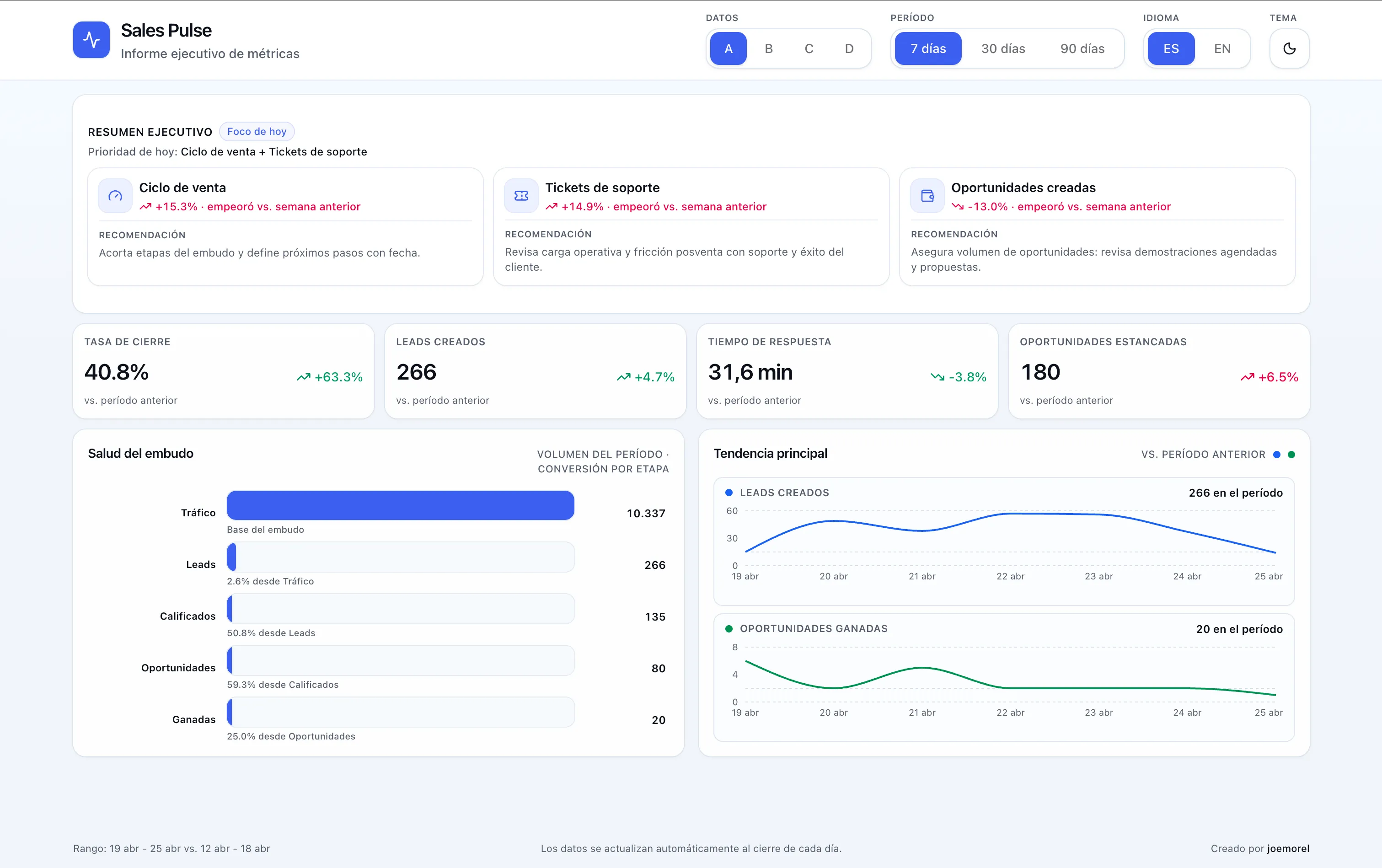This screenshot has height=868, width=1382.
Task: Click the Tickets de soporte ticket icon
Action: [x=521, y=196]
